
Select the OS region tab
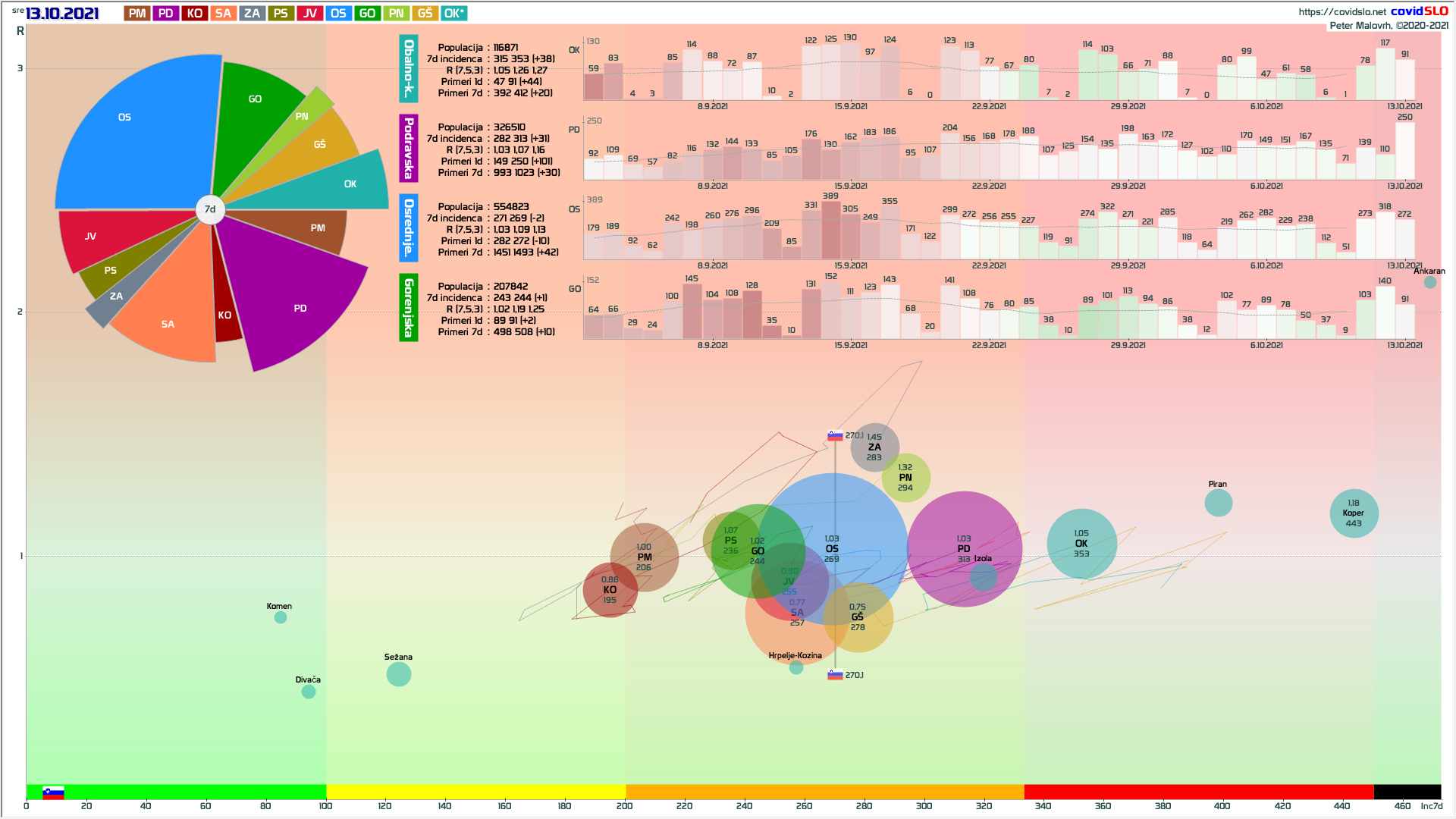point(338,14)
